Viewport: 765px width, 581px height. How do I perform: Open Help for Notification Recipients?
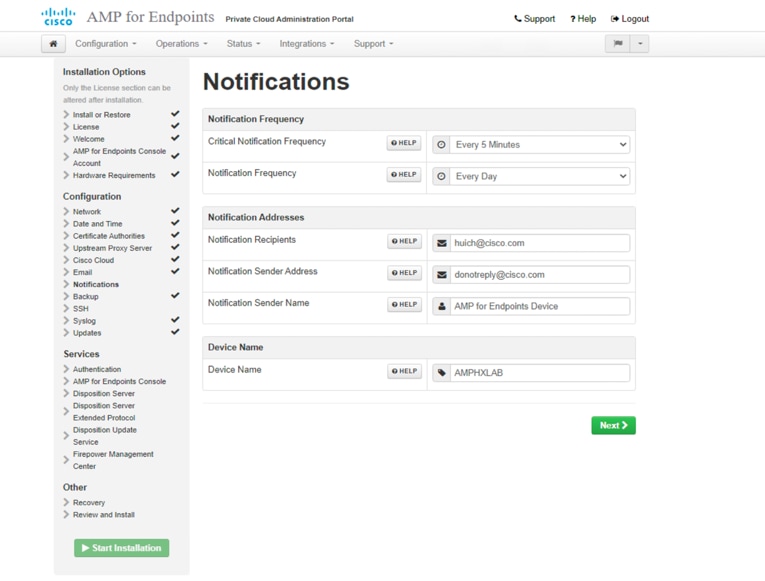404,241
